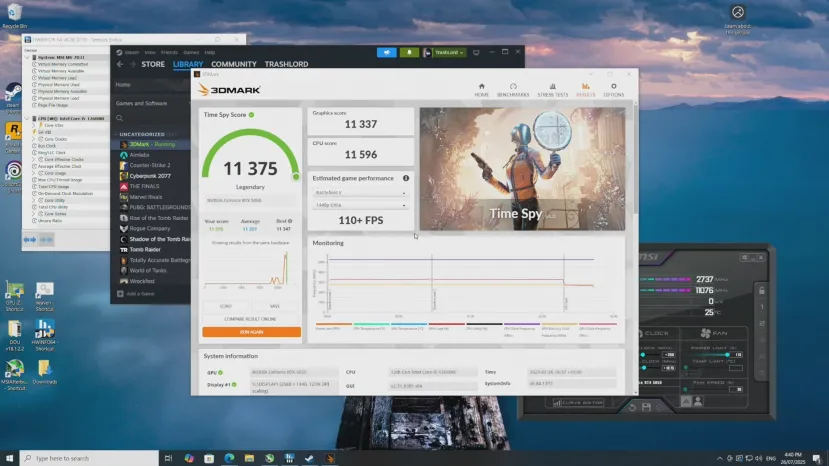This screenshot has height=466, width=829.
Task: Collapse the System node in HWiNFO sensors
Action: click(x=27, y=57)
